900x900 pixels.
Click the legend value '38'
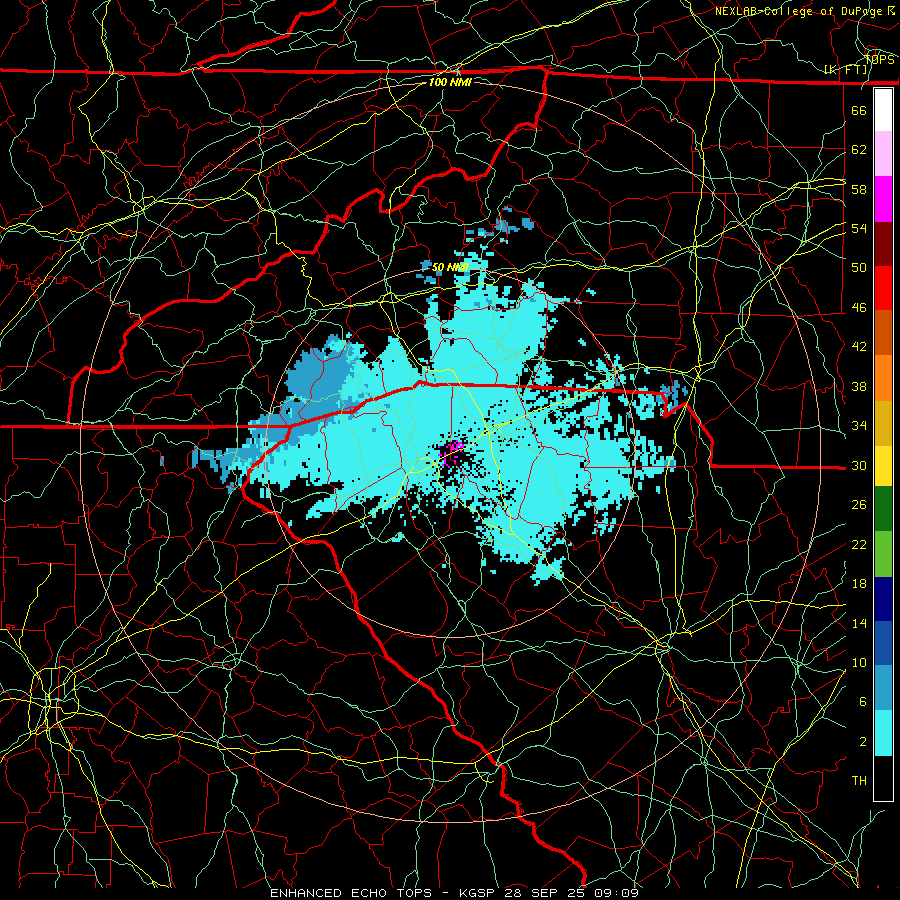(x=859, y=387)
